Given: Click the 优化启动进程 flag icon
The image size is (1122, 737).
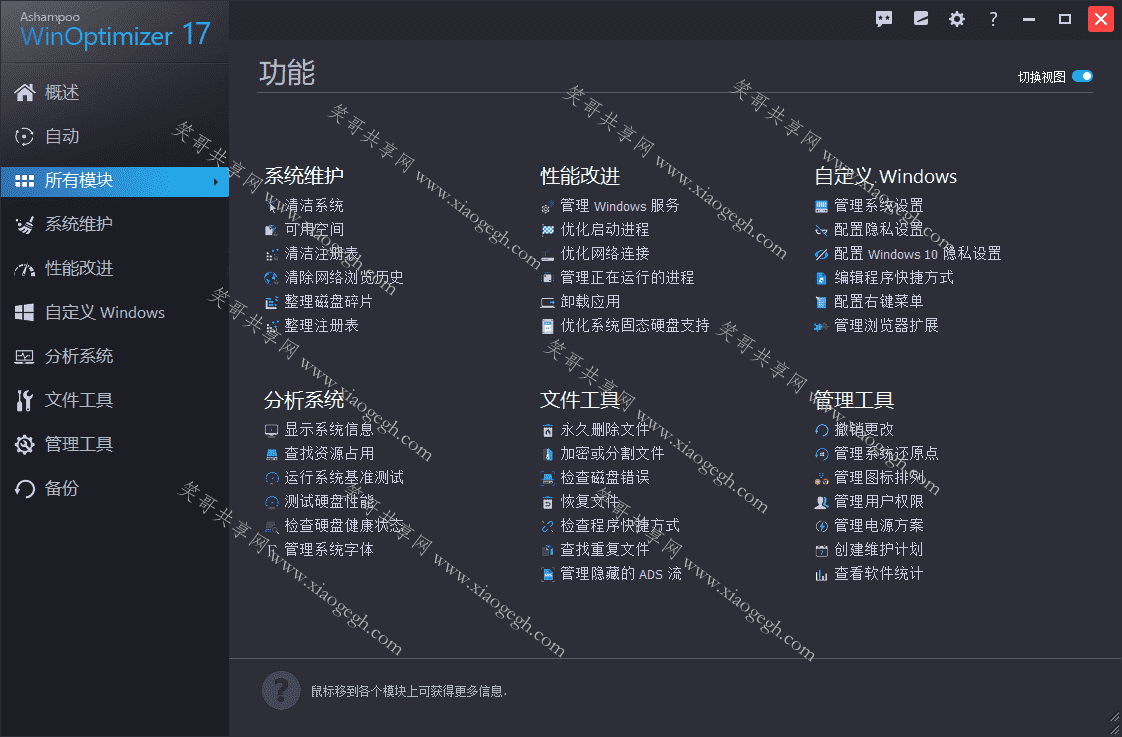Looking at the screenshot, I should click(x=547, y=230).
